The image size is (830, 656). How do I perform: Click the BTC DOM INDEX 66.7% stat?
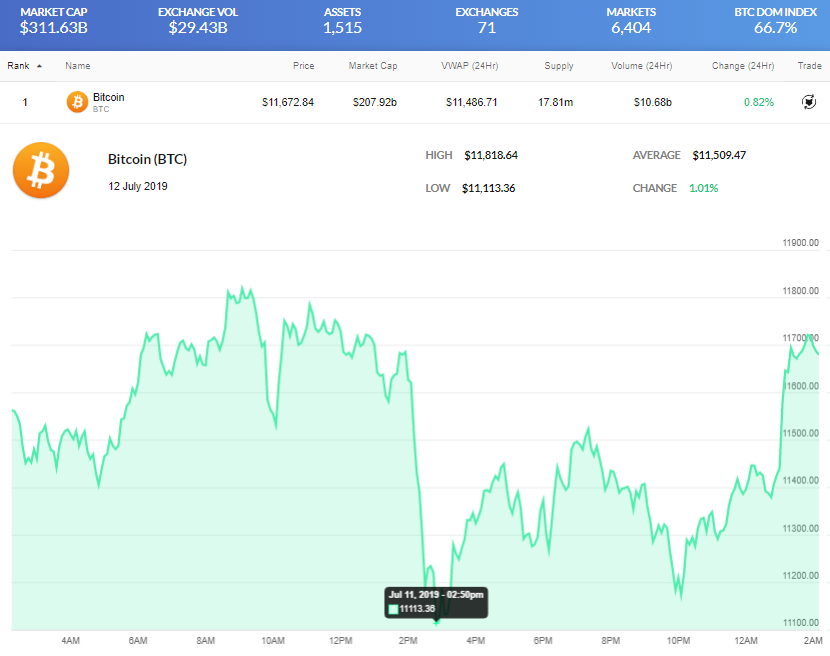(775, 21)
